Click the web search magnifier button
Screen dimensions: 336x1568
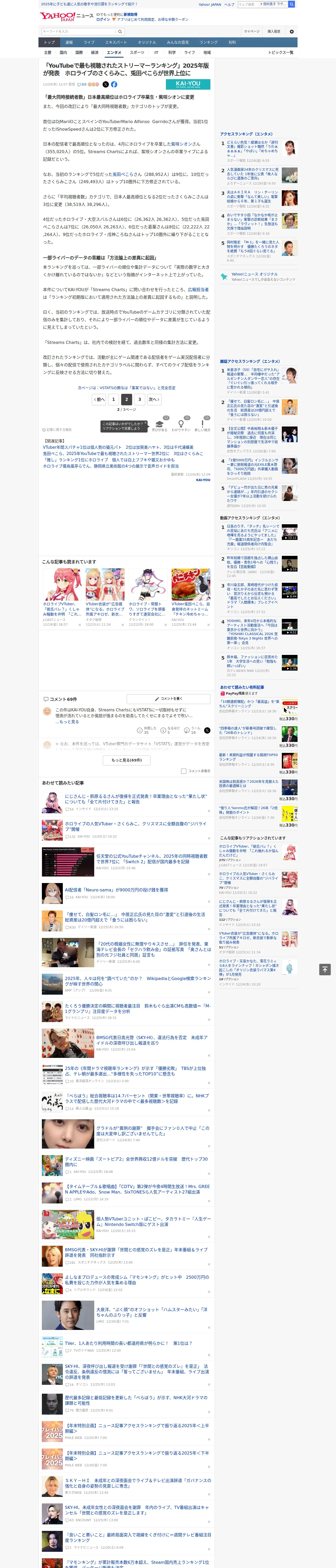point(292,4)
